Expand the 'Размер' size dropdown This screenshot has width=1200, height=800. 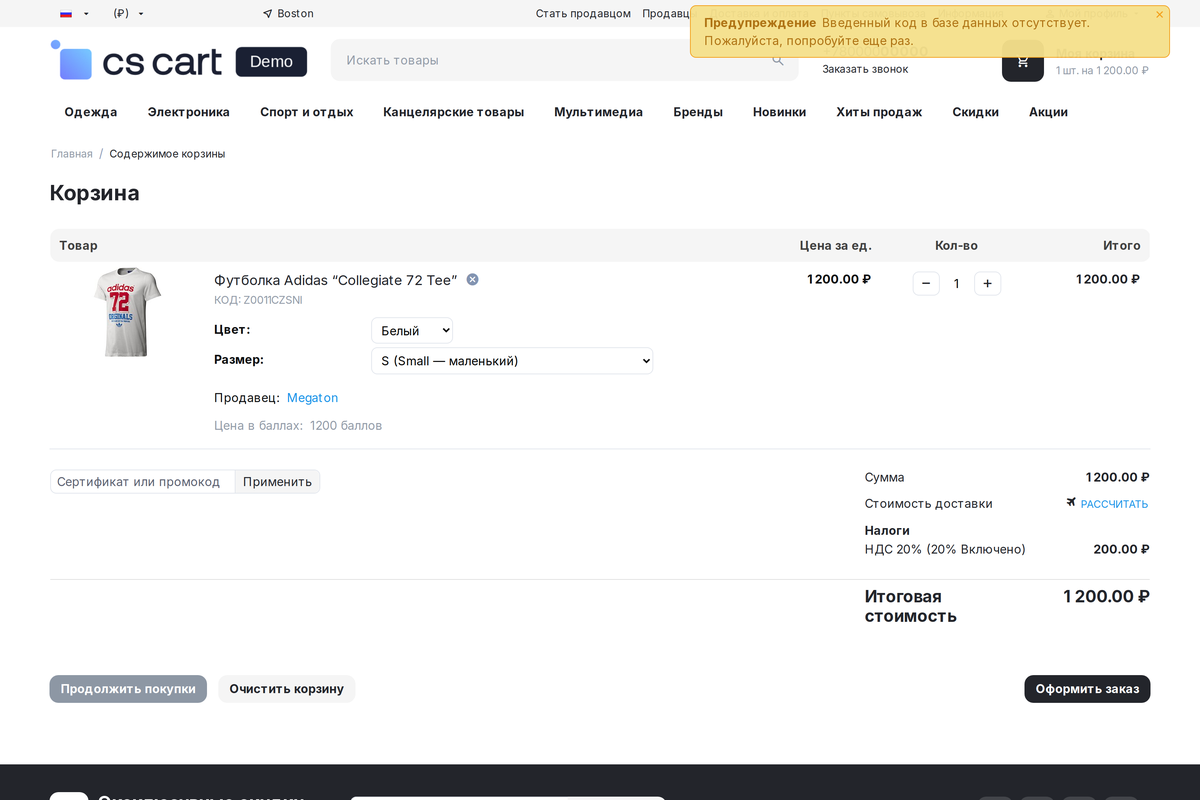[x=512, y=361]
